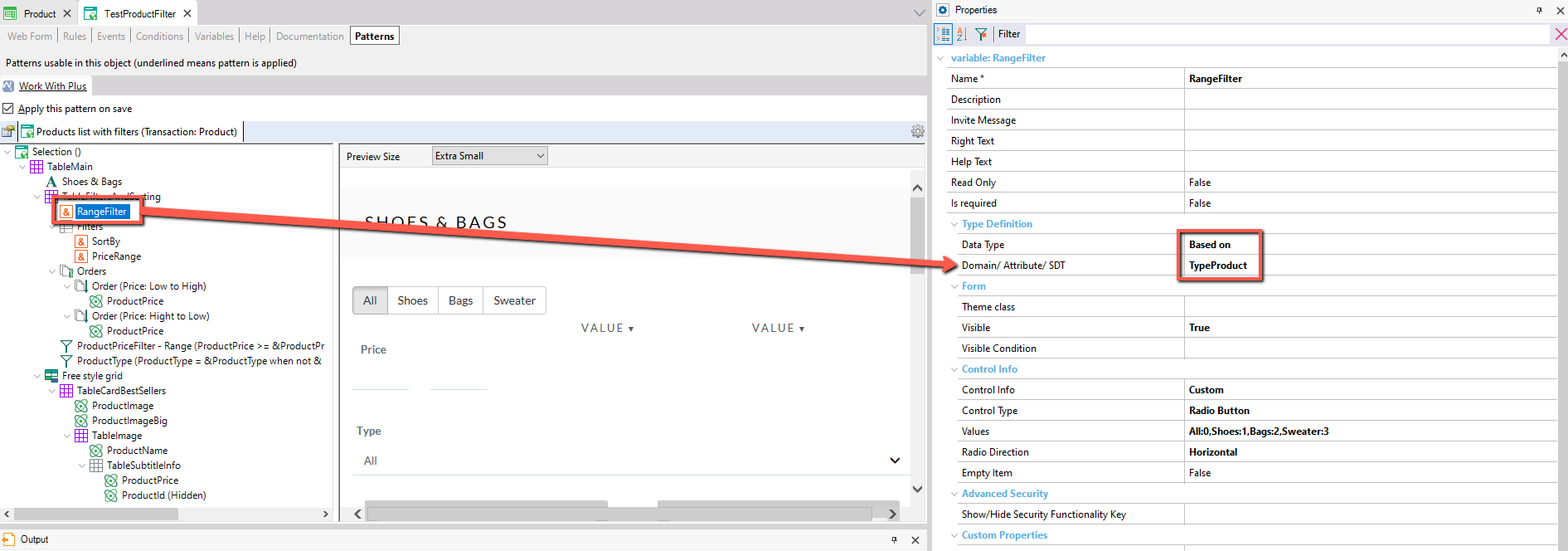The height and width of the screenshot is (551, 1568).
Task: Click the preview vertical scrollbar down arrow
Action: point(917,489)
